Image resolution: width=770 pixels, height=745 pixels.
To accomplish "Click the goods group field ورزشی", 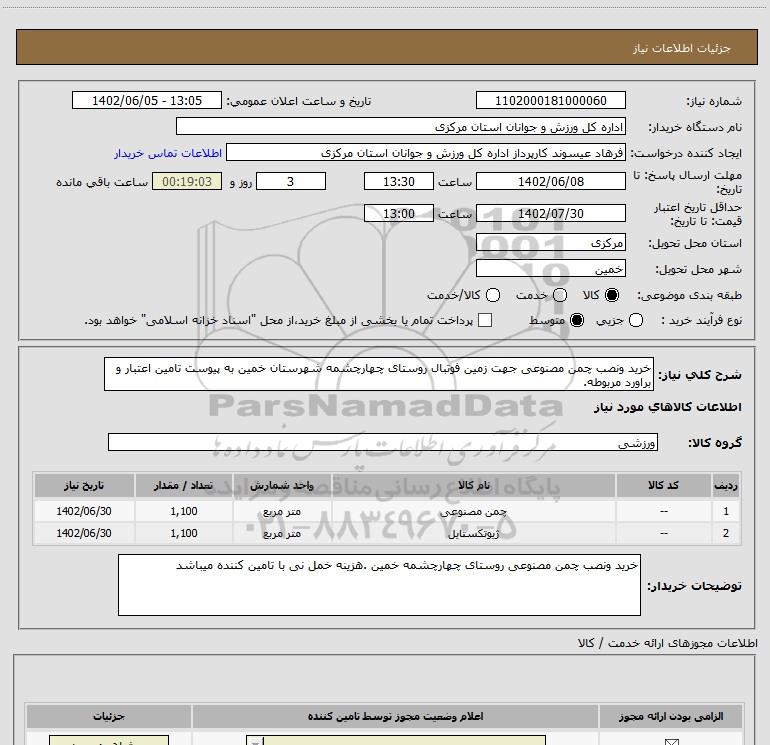I will (x=383, y=442).
